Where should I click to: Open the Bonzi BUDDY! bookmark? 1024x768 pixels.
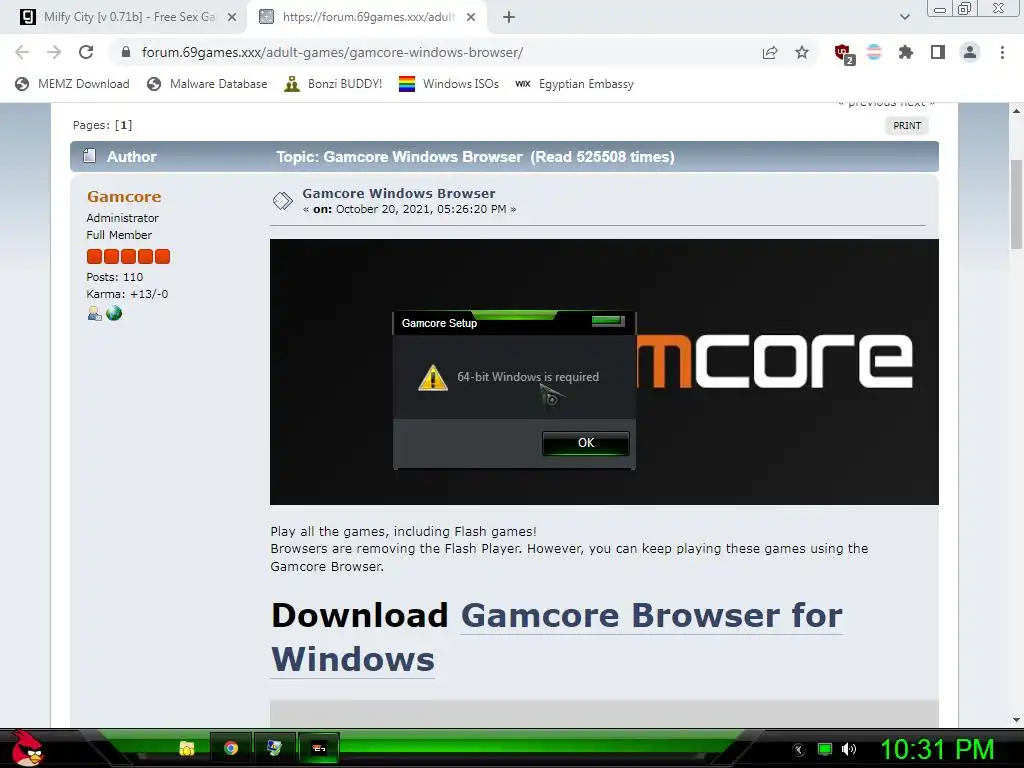pos(334,84)
